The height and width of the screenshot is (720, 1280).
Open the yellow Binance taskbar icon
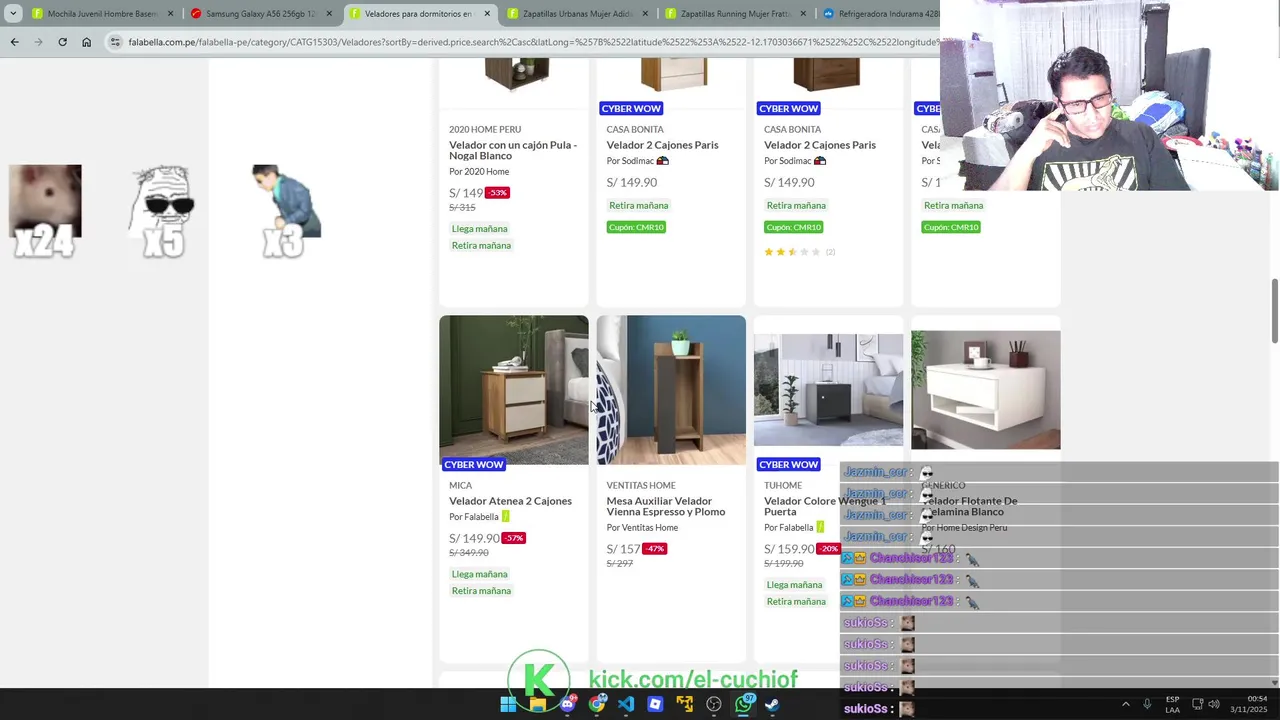(x=685, y=704)
